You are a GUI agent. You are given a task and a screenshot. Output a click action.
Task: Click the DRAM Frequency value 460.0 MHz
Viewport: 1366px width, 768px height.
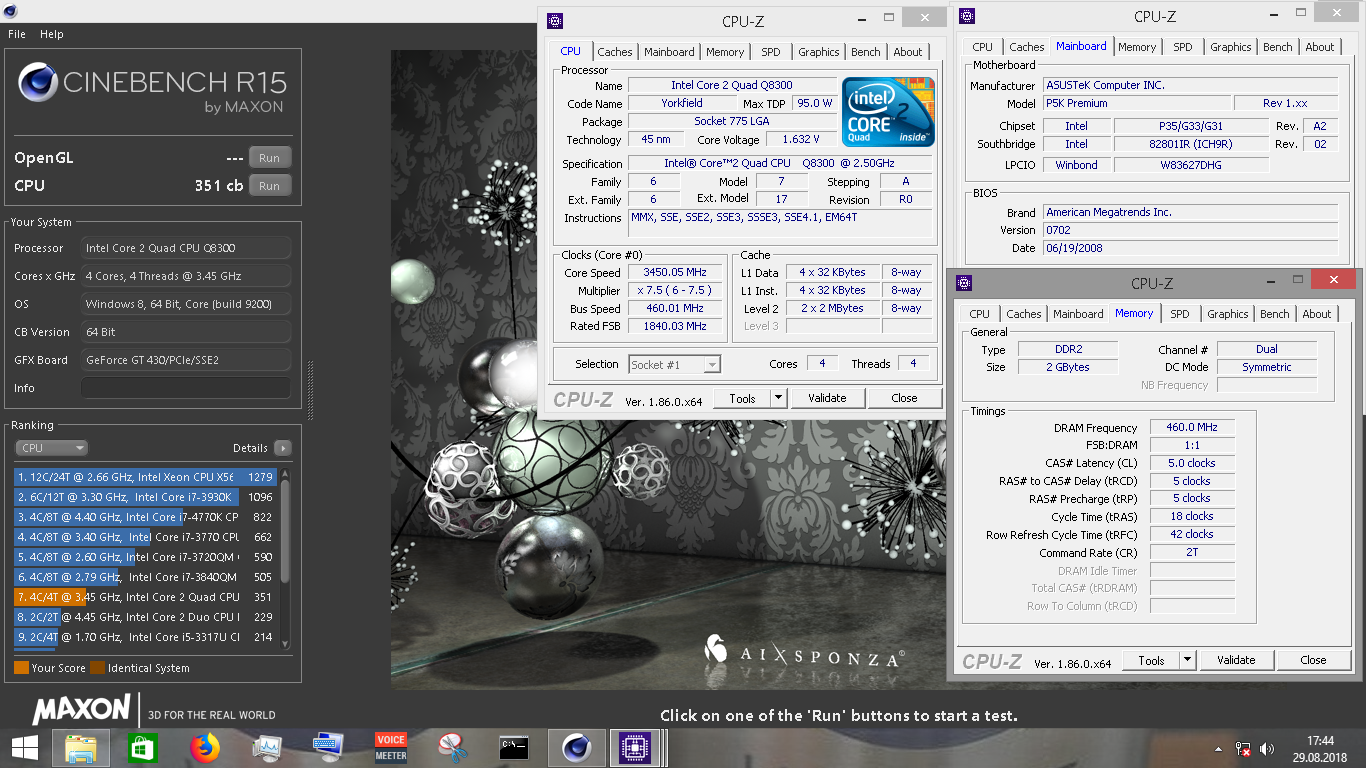point(1192,427)
